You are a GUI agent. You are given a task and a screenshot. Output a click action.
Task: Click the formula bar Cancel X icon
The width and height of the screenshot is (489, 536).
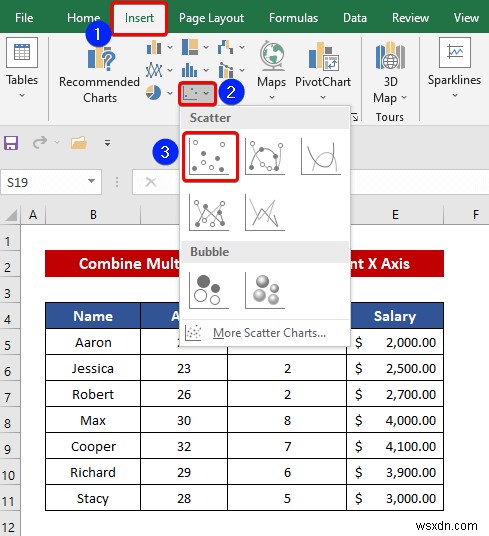point(151,182)
